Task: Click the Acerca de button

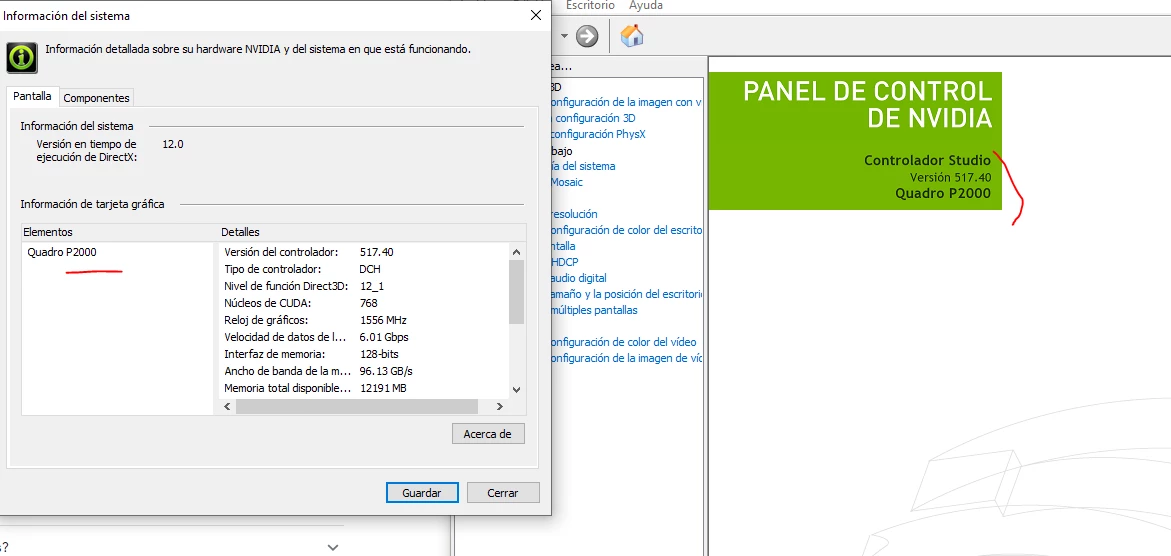Action: [x=488, y=433]
